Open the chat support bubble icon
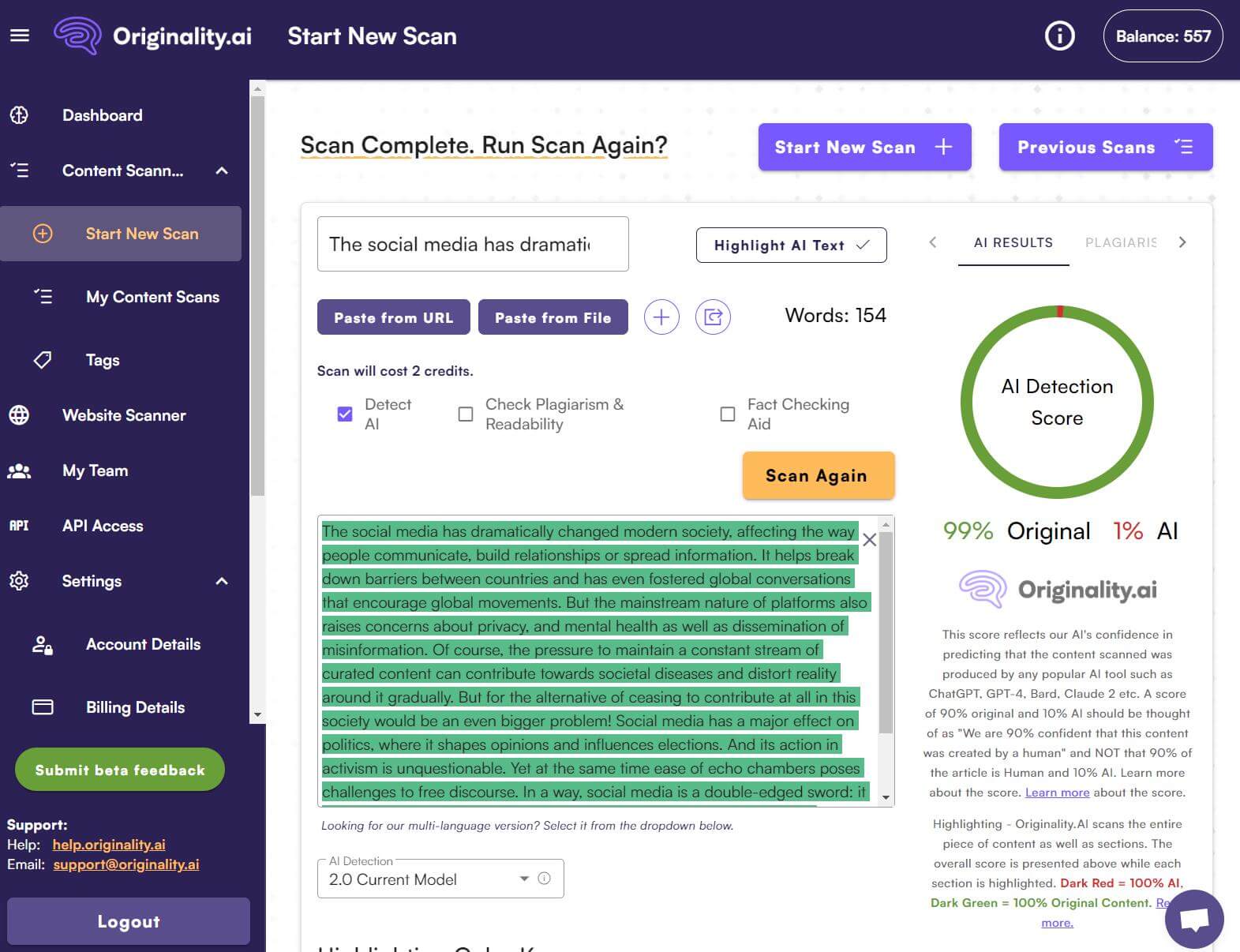Image resolution: width=1240 pixels, height=952 pixels. [x=1193, y=919]
